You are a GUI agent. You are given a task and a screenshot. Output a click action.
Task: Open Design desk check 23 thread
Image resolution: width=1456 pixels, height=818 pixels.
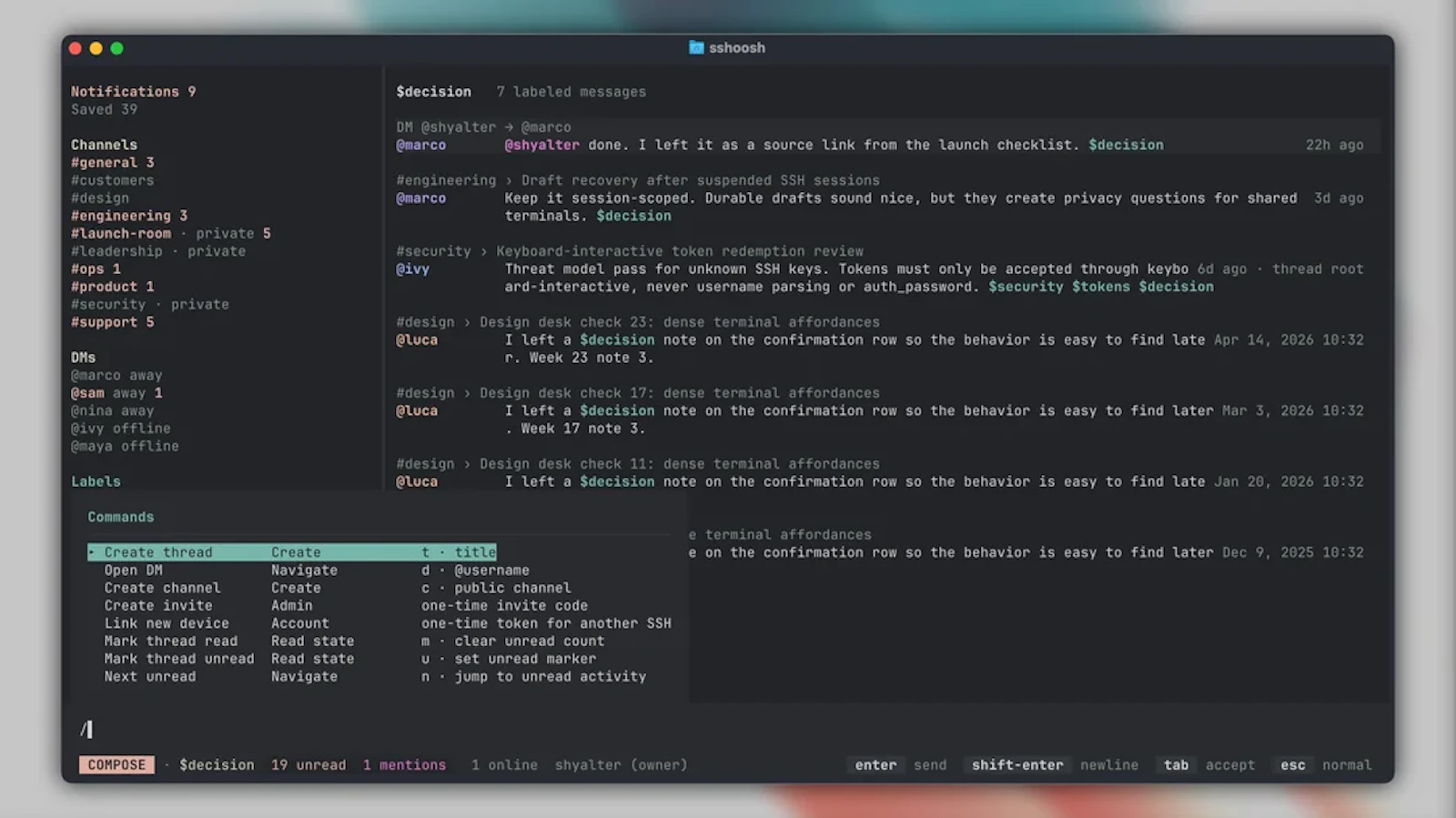tap(679, 322)
